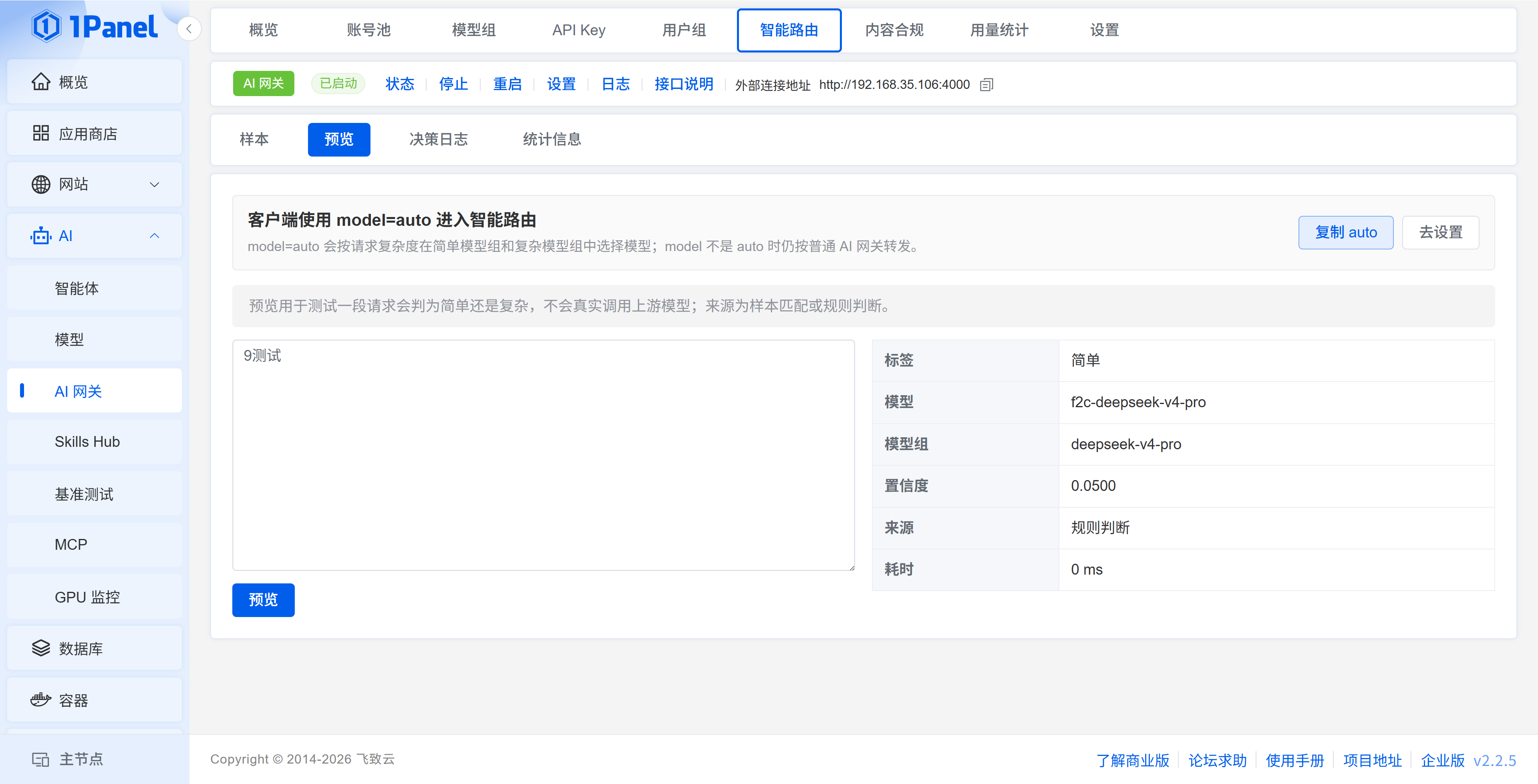Open the 用量统计 tab
Viewport: 1538px width, 784px height.
999,30
